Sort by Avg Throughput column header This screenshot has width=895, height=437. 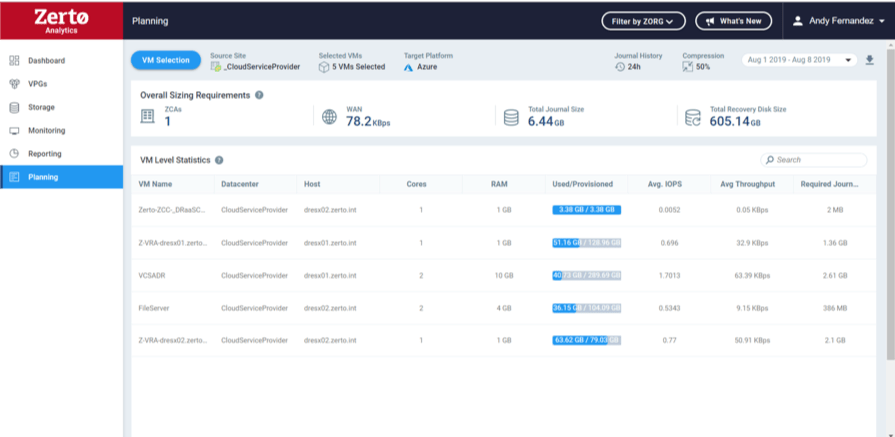click(747, 184)
